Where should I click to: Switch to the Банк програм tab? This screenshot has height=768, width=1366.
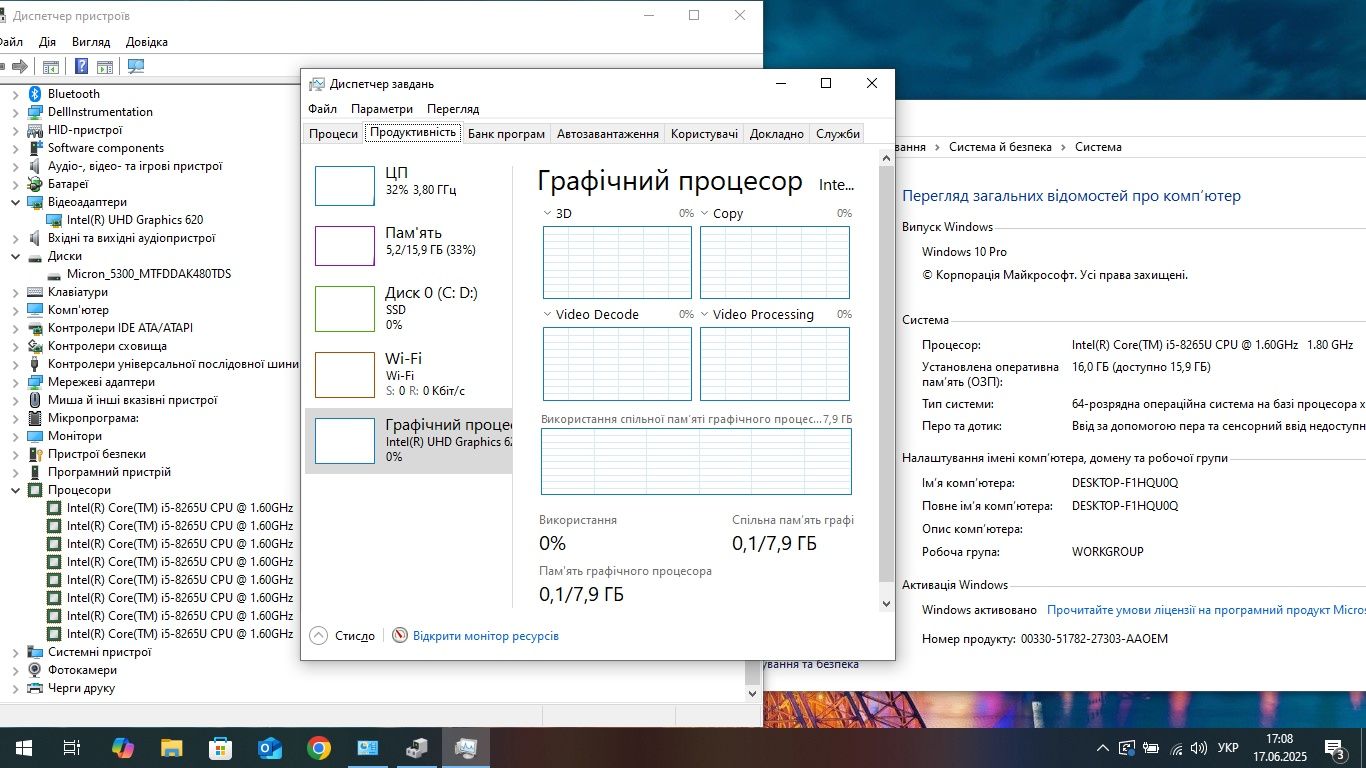(x=506, y=133)
